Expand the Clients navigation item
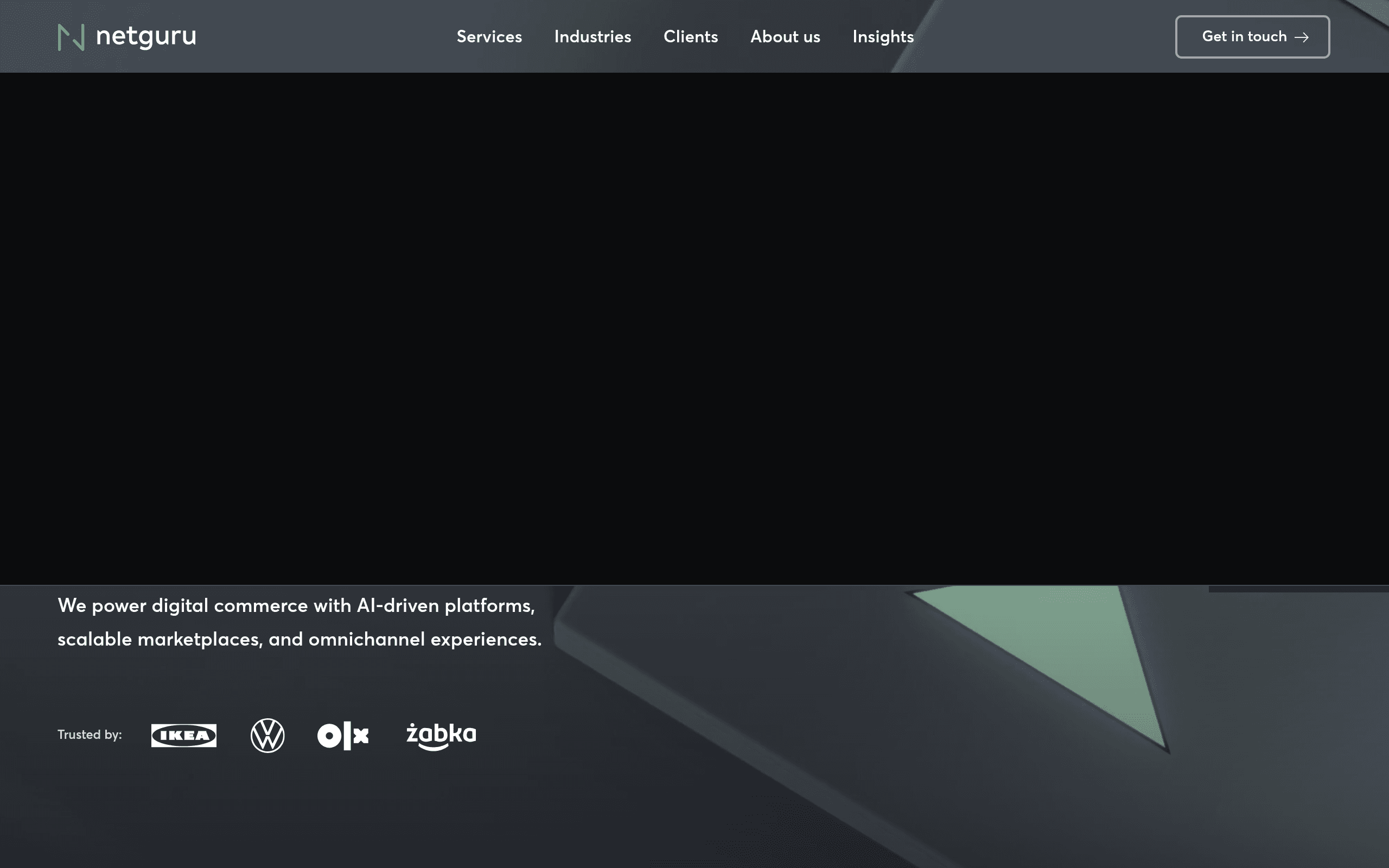1389x868 pixels. point(691,37)
